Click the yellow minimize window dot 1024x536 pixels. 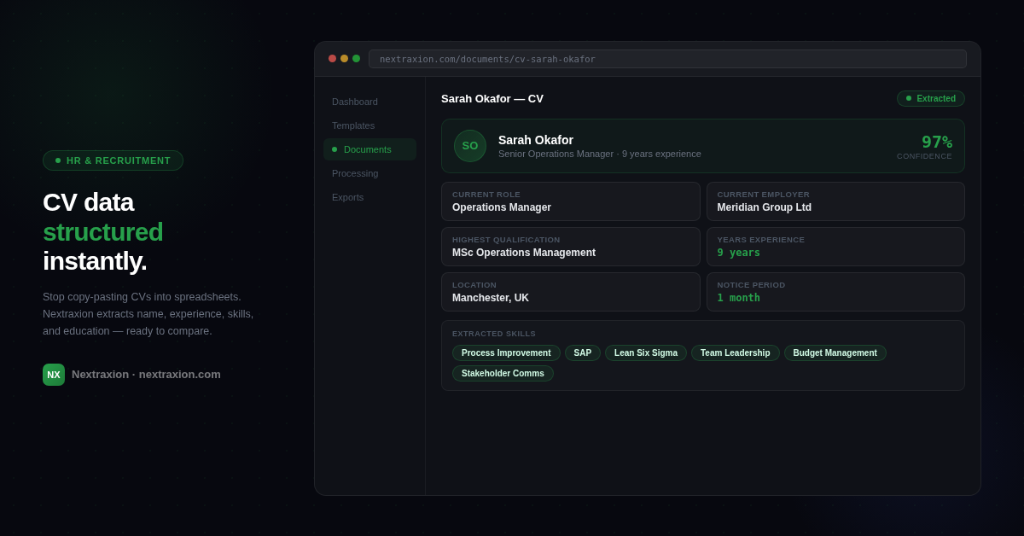point(344,59)
